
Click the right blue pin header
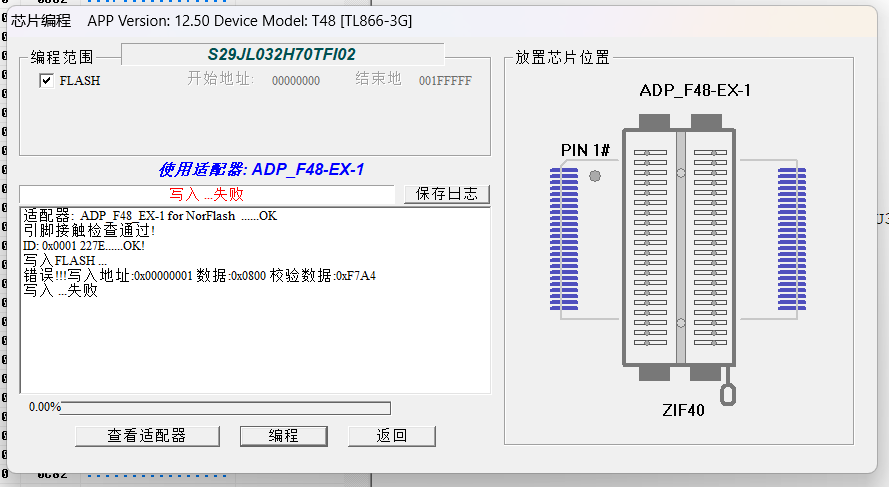point(793,238)
